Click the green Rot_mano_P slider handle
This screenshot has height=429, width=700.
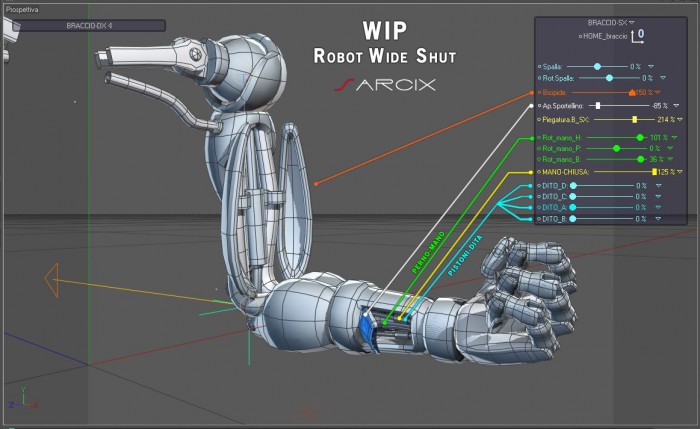(x=617, y=148)
